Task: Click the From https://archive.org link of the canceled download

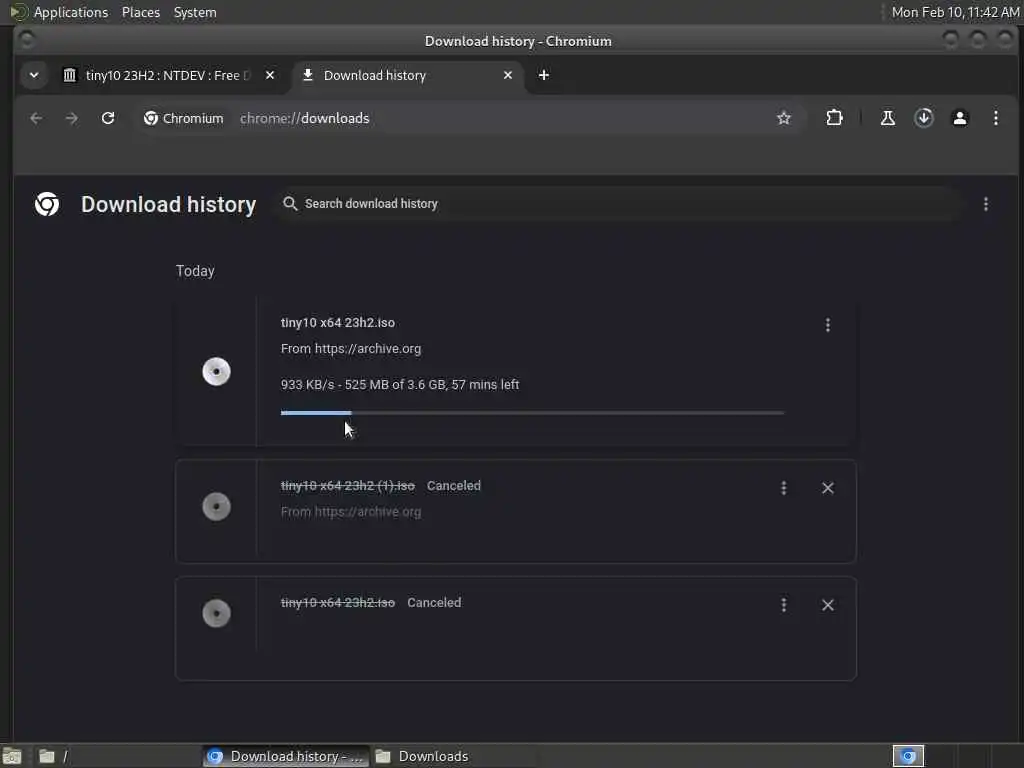Action: tap(351, 512)
